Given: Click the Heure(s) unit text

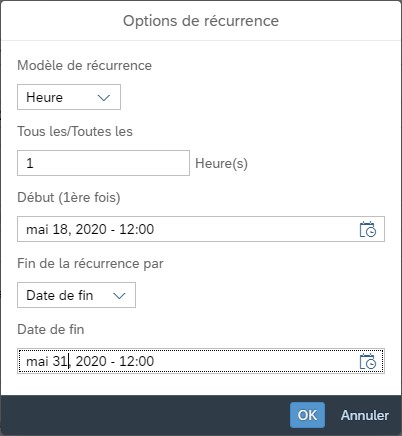Looking at the screenshot, I should pos(221,163).
